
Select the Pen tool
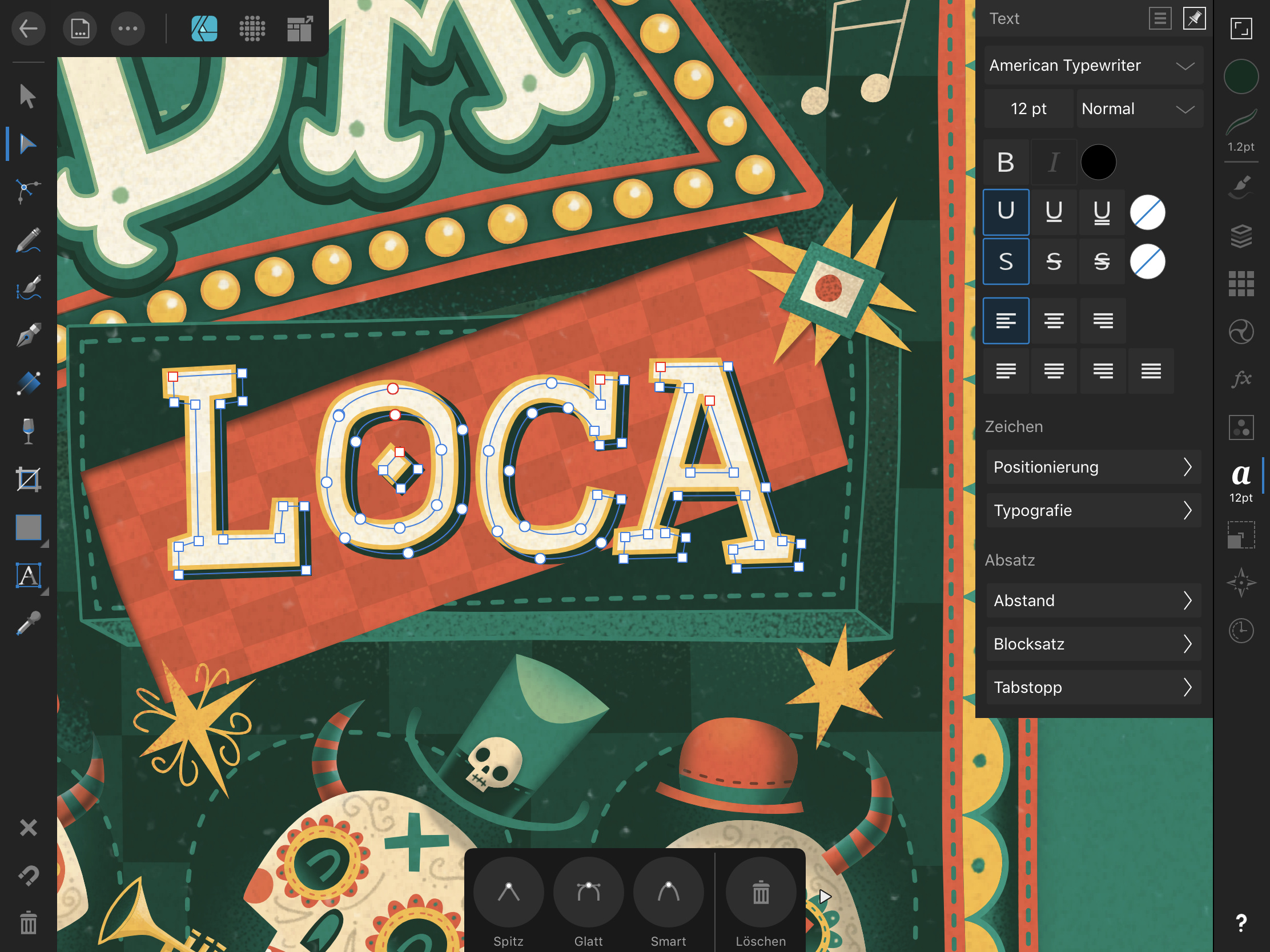(x=27, y=335)
